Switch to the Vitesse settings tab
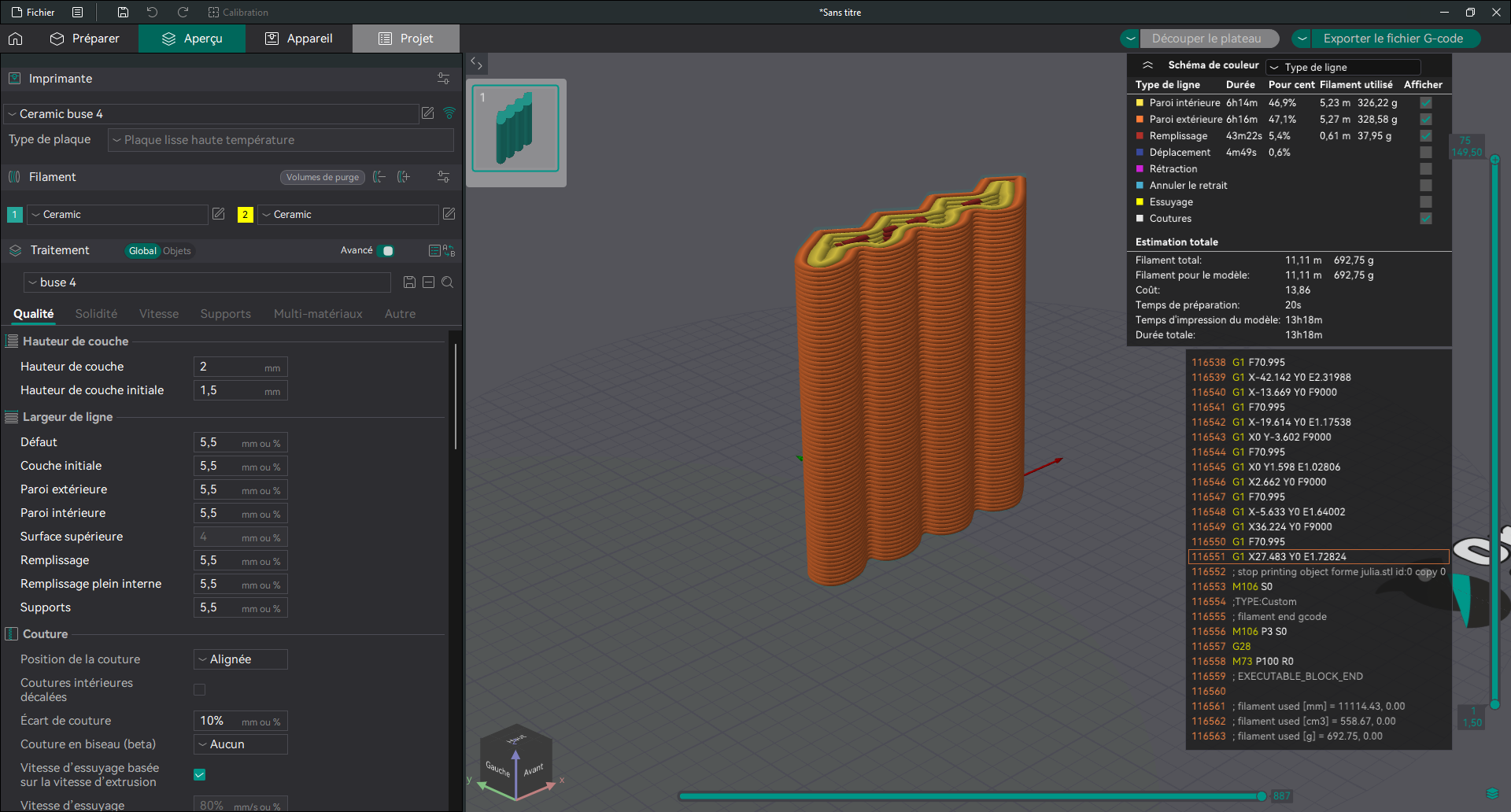This screenshot has height=812, width=1511. [x=159, y=314]
